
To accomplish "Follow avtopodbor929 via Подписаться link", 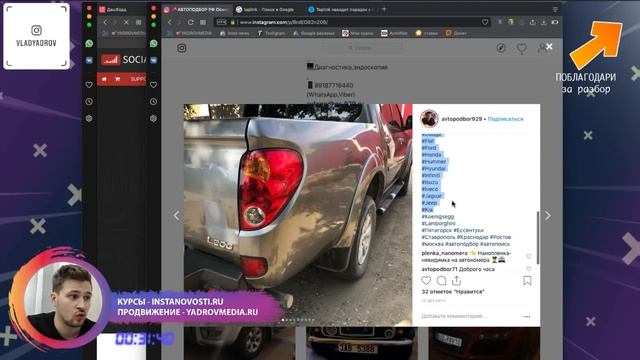I will [x=505, y=119].
